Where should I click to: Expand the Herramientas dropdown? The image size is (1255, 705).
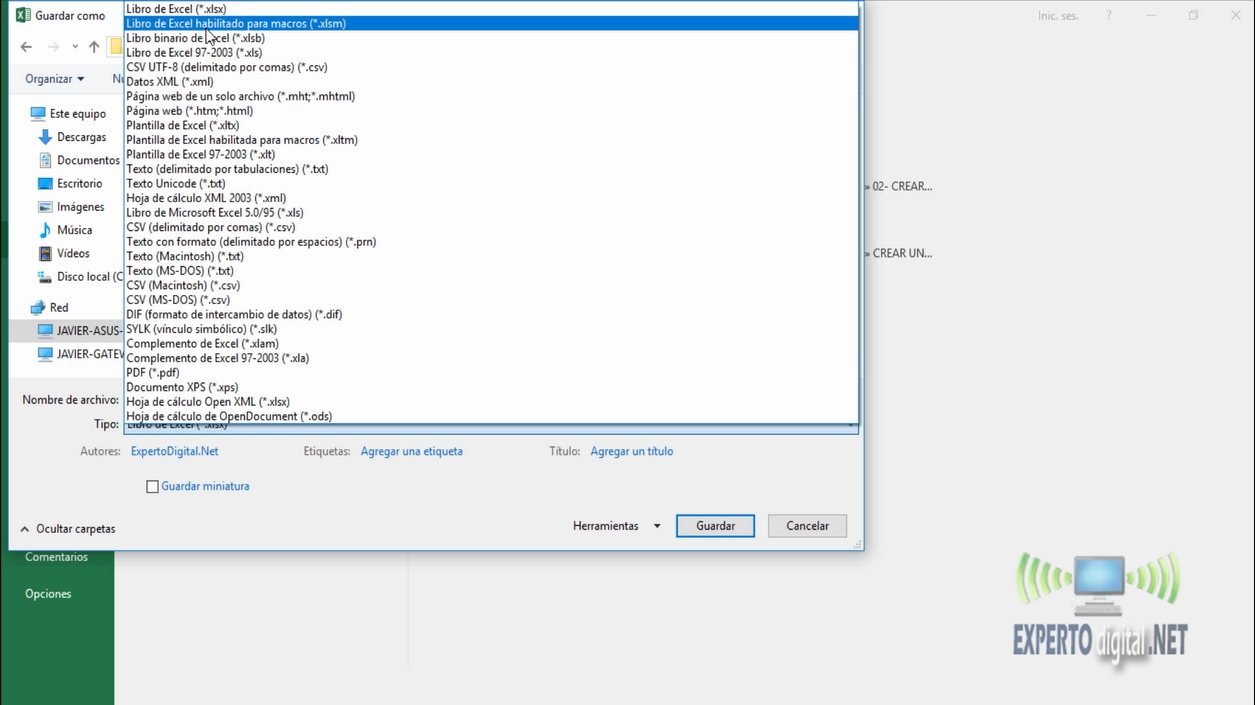pyautogui.click(x=616, y=526)
